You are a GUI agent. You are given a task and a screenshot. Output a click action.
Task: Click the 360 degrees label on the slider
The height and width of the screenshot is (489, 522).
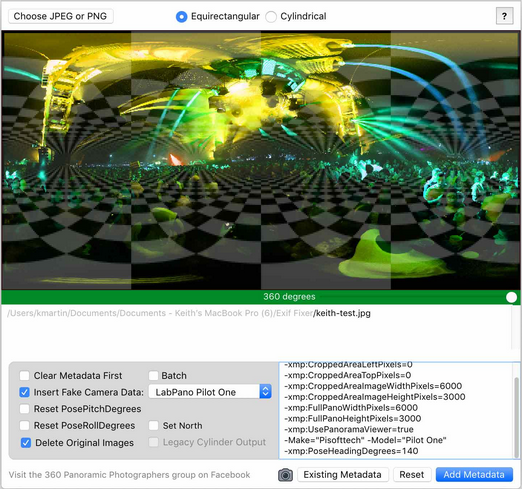click(x=289, y=297)
